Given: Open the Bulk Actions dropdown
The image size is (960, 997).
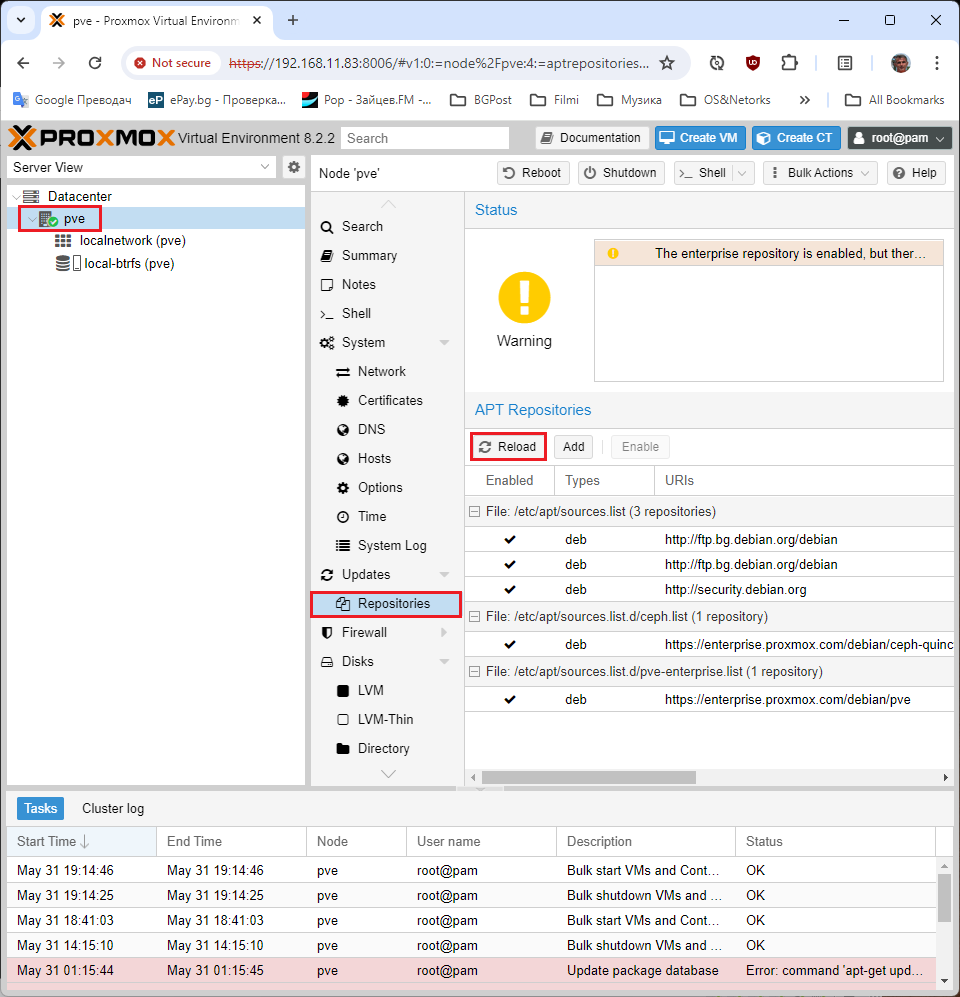Looking at the screenshot, I should pos(820,173).
